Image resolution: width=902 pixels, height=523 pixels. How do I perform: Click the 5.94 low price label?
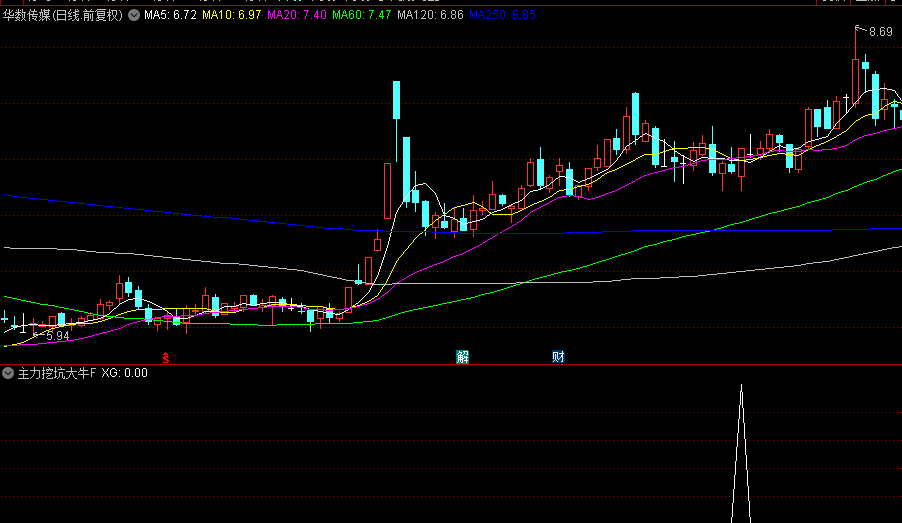click(58, 336)
